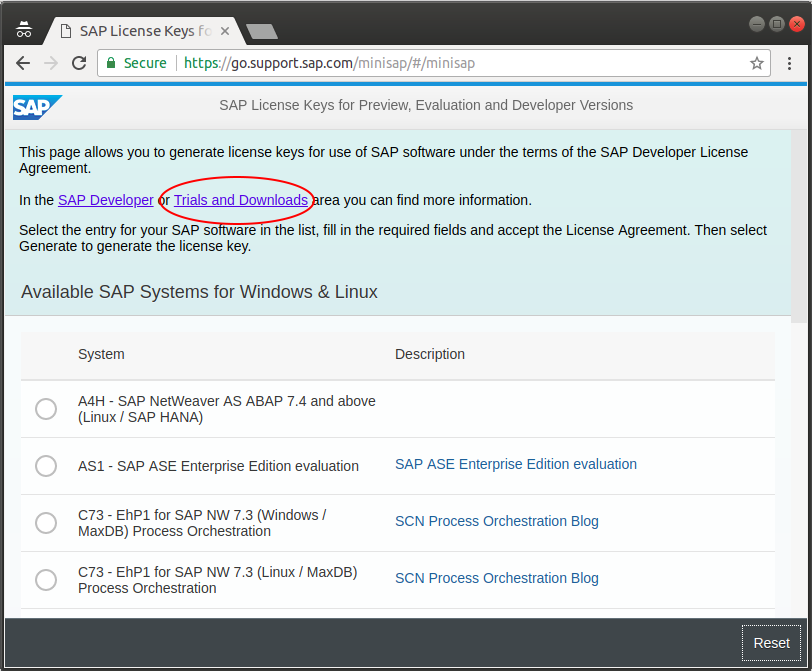Click the green Secure padlock icon
Screen dimensions: 812x671
111,63
